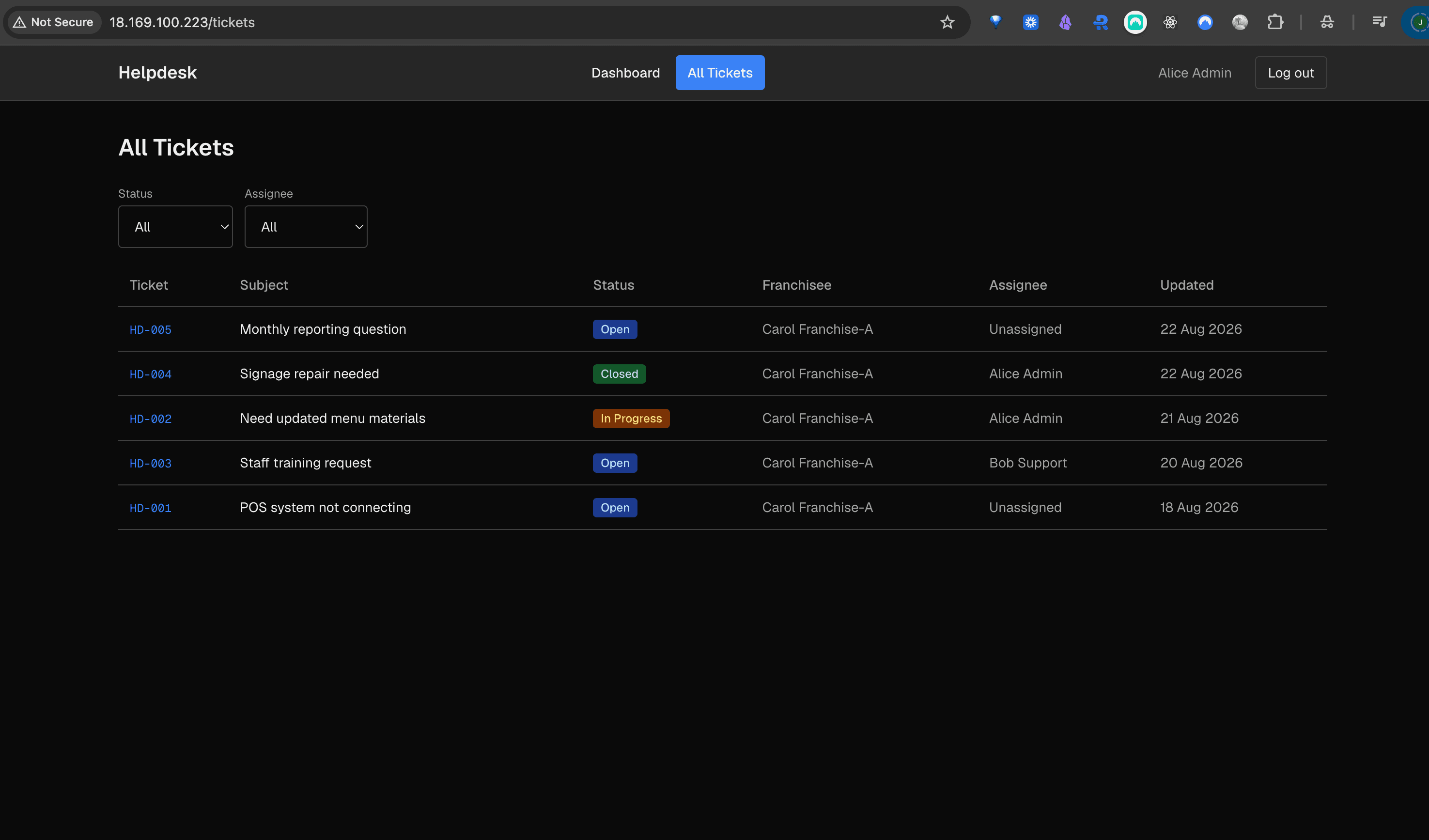
Task: Click the Ticket column header
Action: click(x=149, y=285)
